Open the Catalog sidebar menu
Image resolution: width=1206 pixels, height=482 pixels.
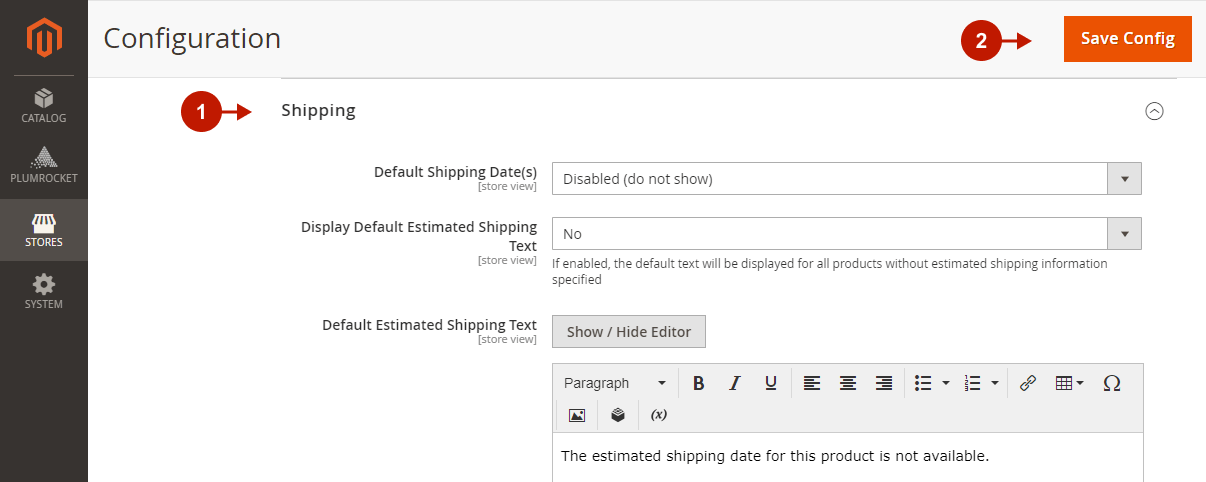tap(44, 106)
